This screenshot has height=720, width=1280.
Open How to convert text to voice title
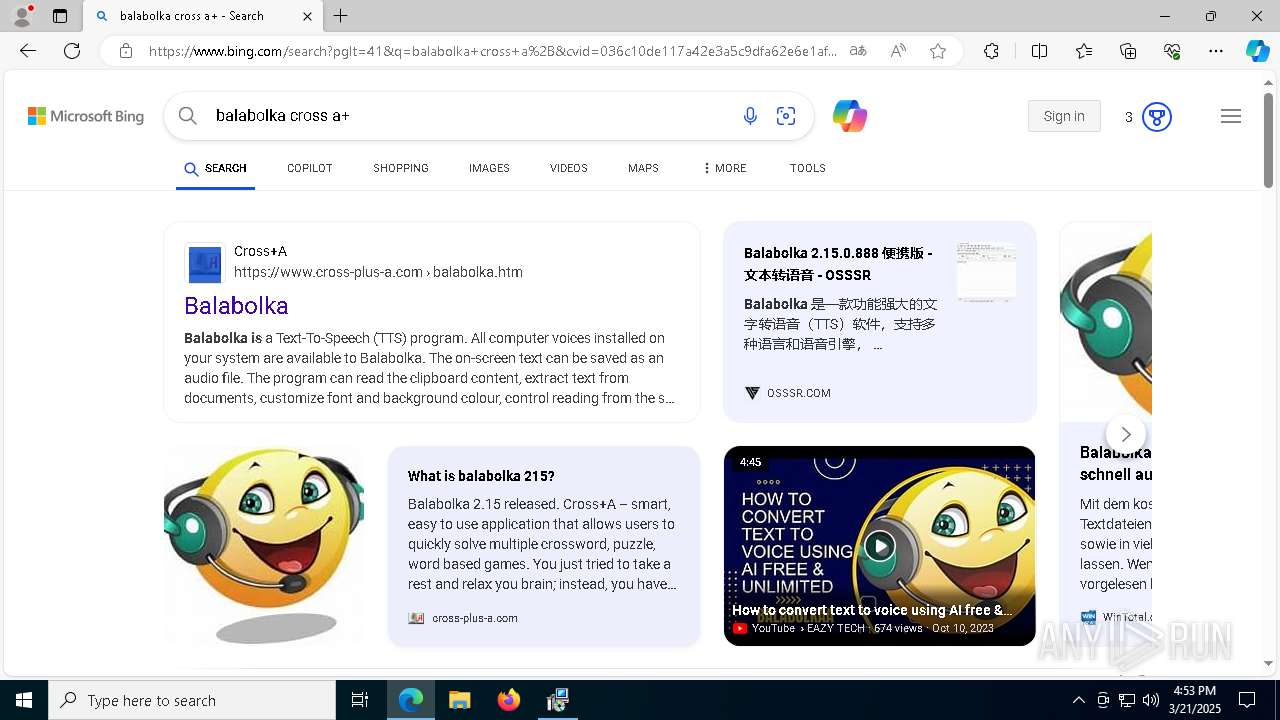tap(872, 610)
